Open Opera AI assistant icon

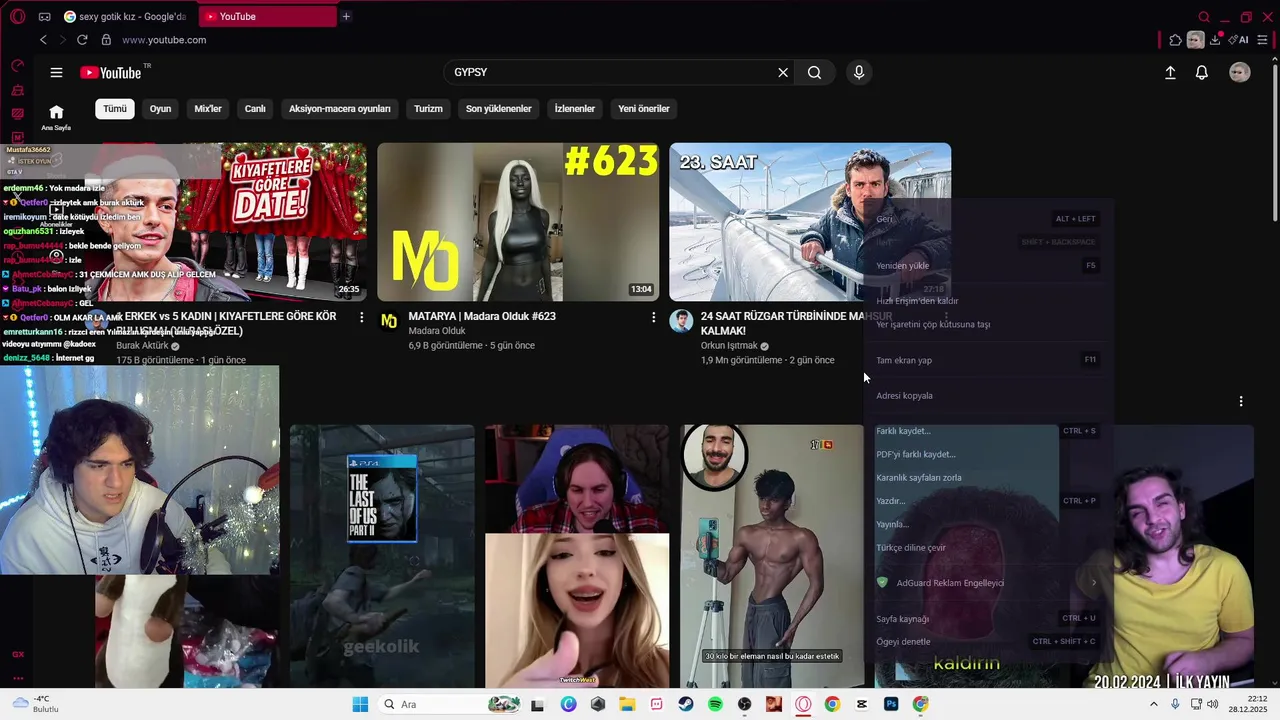1238,40
